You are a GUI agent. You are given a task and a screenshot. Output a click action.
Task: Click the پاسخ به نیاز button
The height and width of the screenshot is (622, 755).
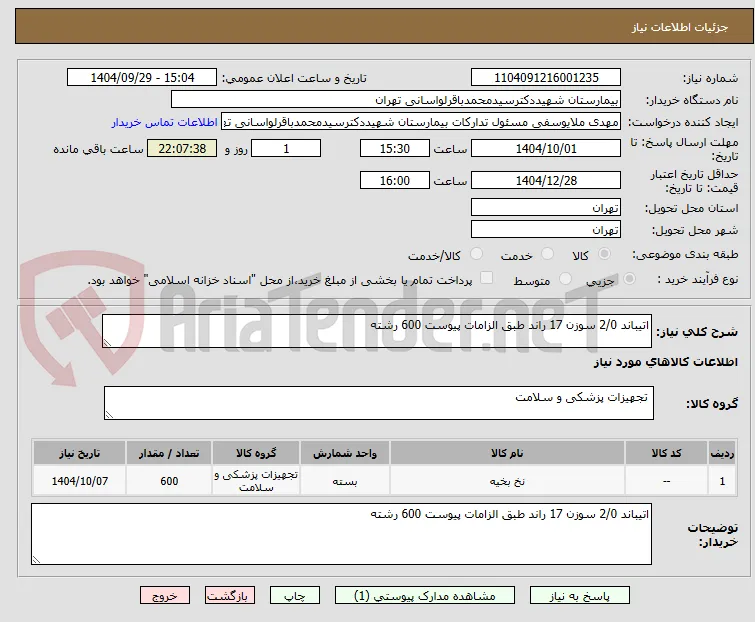click(x=580, y=596)
